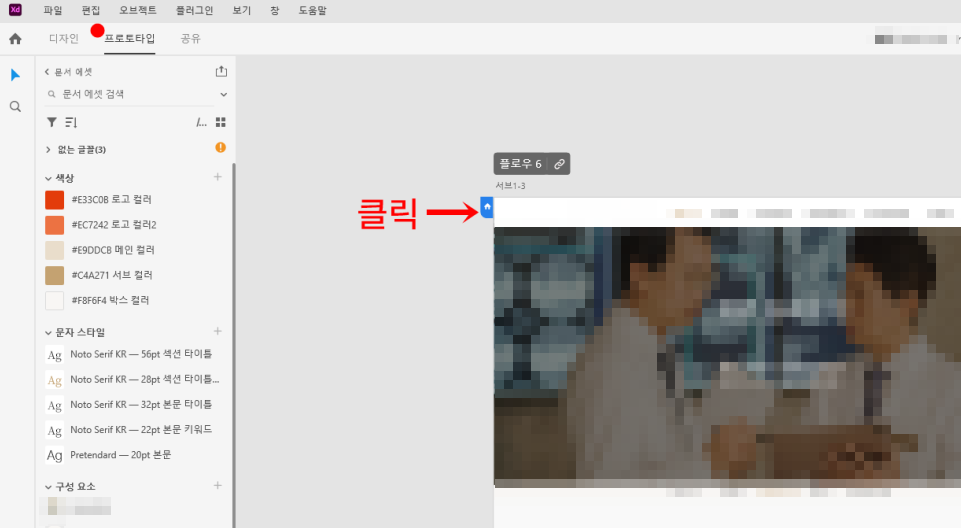Screen dimensions: 961x528
Task: Open the asset filter funnel icon
Action: click(52, 123)
